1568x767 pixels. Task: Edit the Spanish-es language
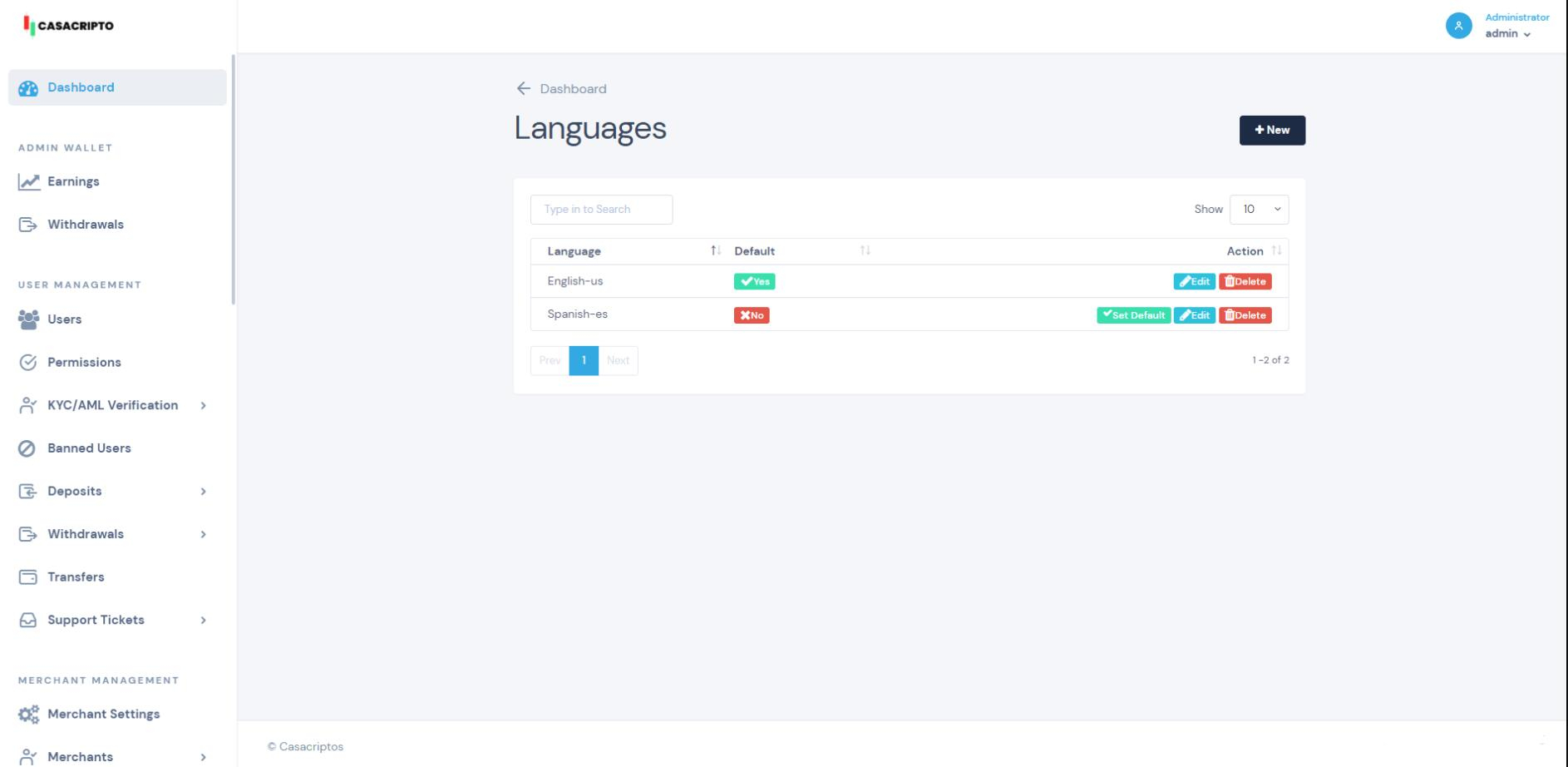coord(1194,315)
